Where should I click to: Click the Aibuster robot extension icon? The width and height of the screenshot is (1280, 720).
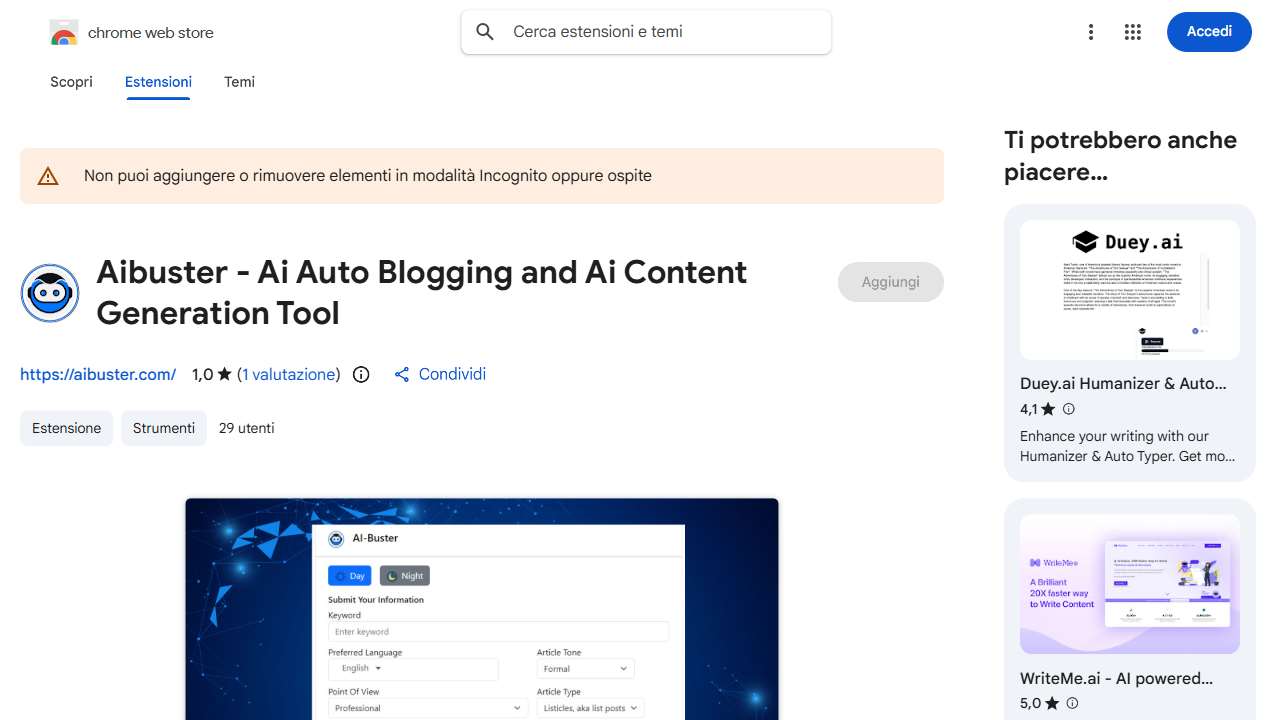pyautogui.click(x=50, y=293)
